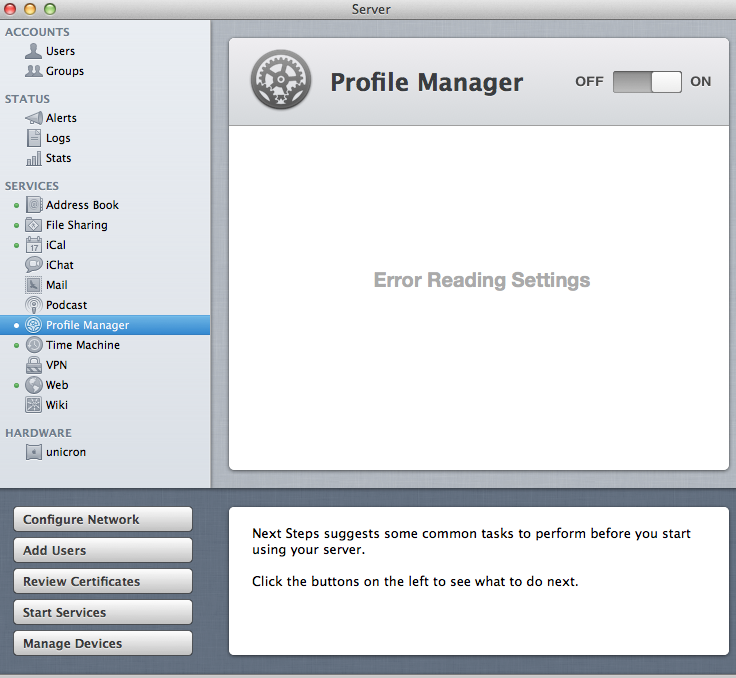Image resolution: width=736 pixels, height=678 pixels.
Task: Click the Wiki icon in sidebar
Action: tap(33, 405)
